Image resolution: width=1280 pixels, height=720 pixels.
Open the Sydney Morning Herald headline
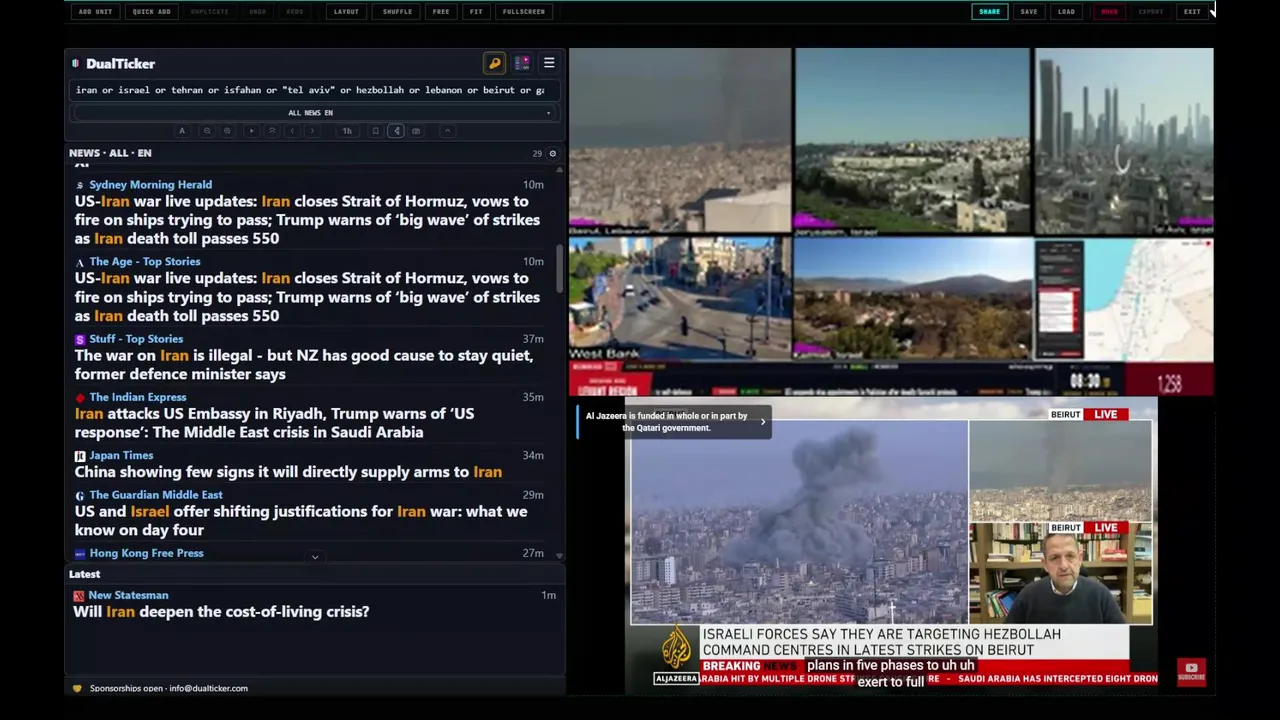[307, 220]
